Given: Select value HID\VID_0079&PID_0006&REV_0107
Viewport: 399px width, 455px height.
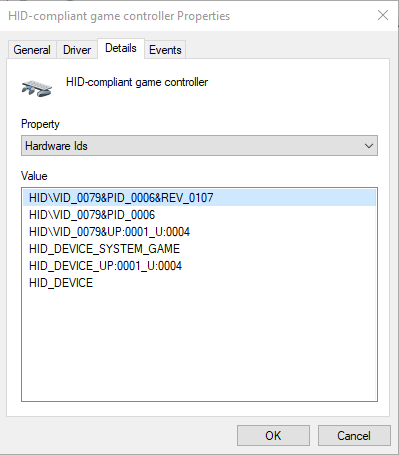Looking at the screenshot, I should 199,198.
